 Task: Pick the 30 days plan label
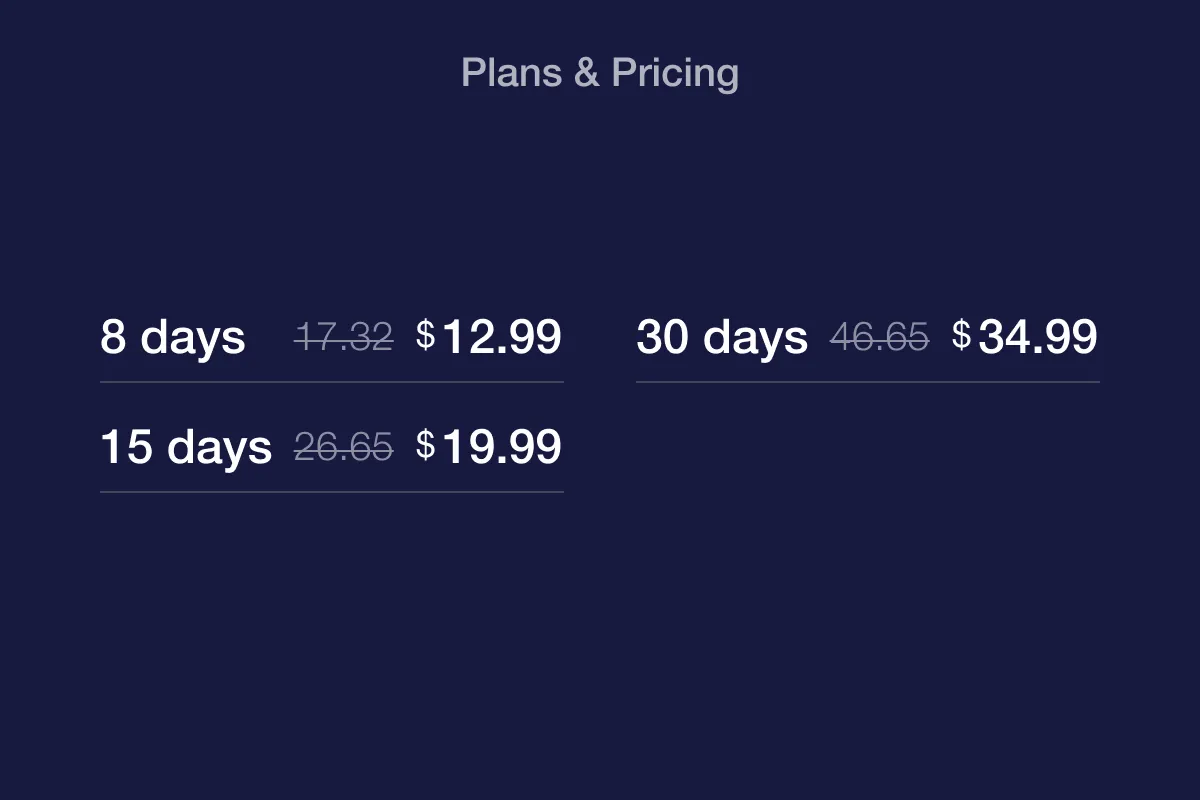tap(722, 337)
